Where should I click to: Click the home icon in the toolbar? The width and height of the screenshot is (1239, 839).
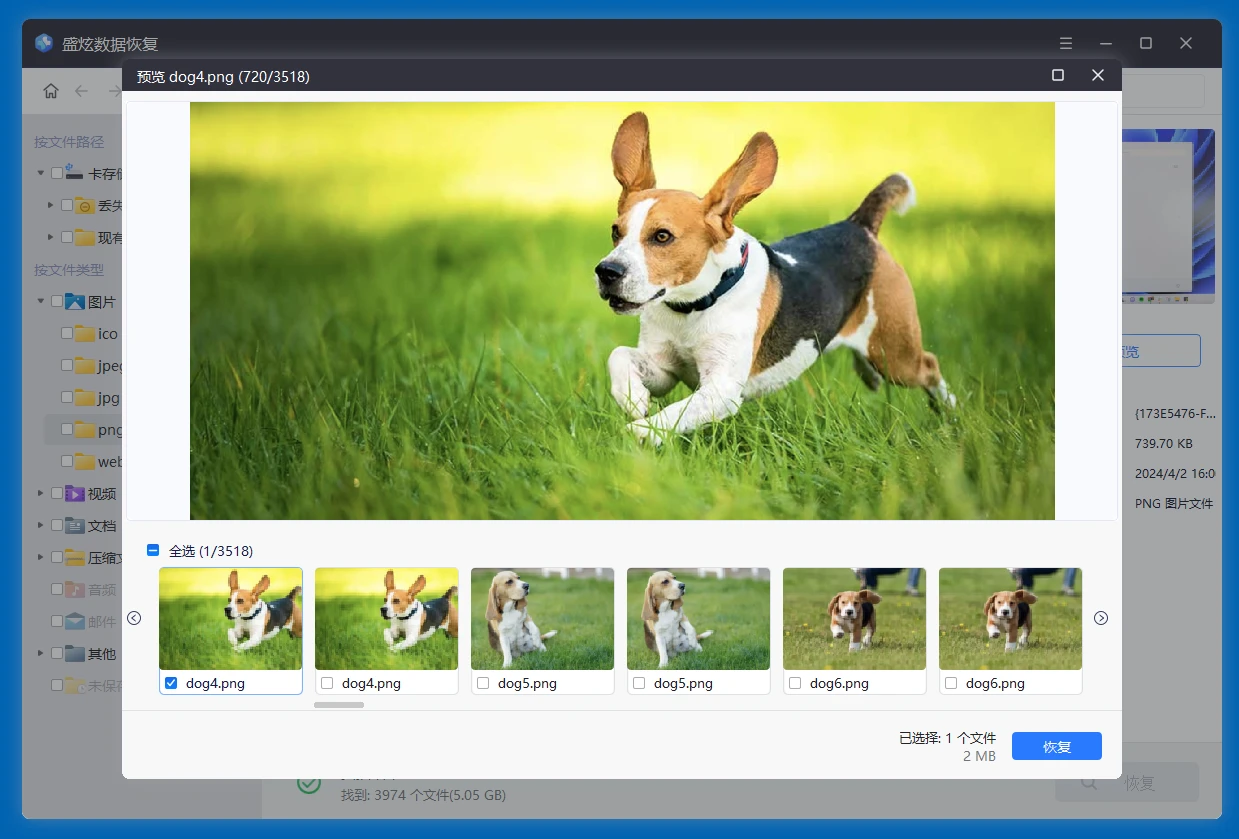(51, 91)
